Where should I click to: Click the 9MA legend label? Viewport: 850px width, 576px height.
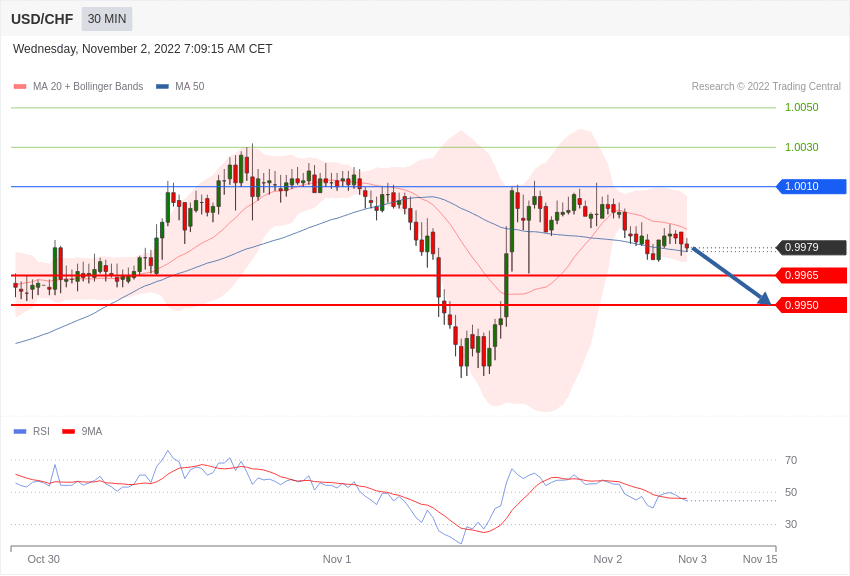92,431
